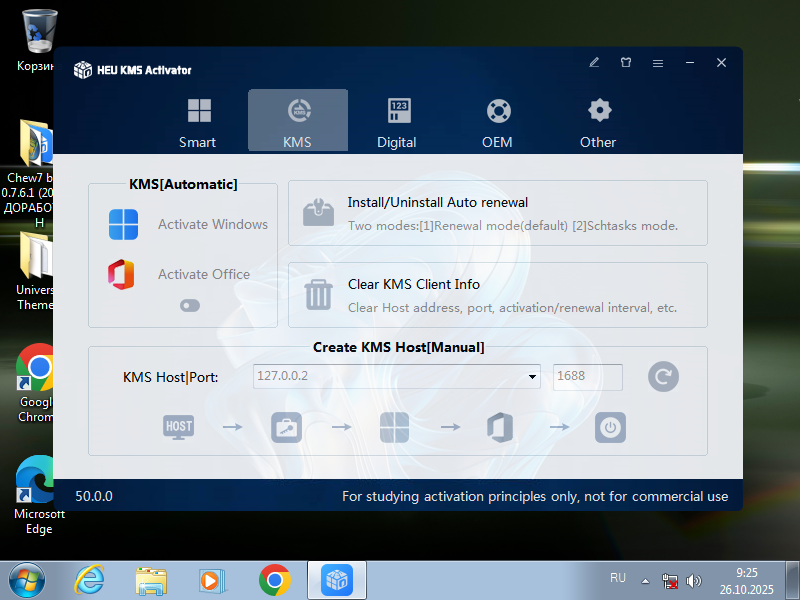
Task: Open the hamburger menu in title bar
Action: pos(658,62)
